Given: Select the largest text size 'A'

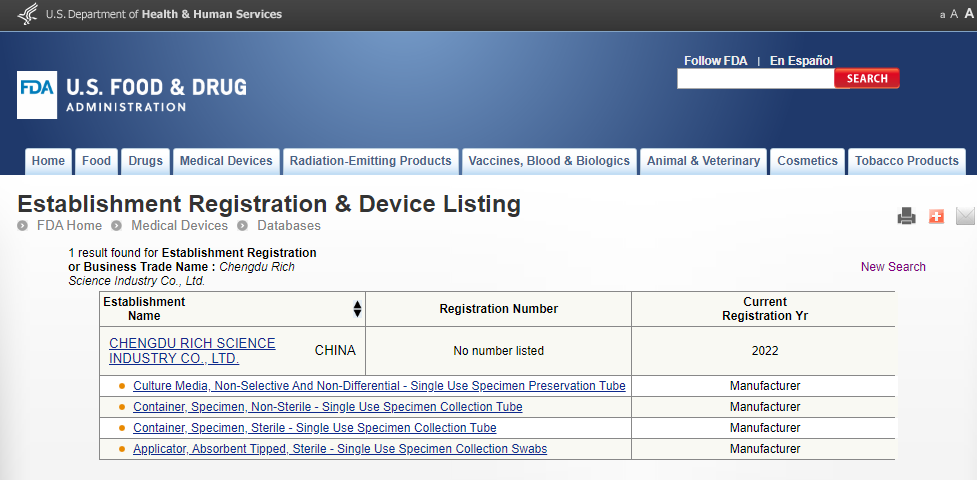Looking at the screenshot, I should 968,14.
